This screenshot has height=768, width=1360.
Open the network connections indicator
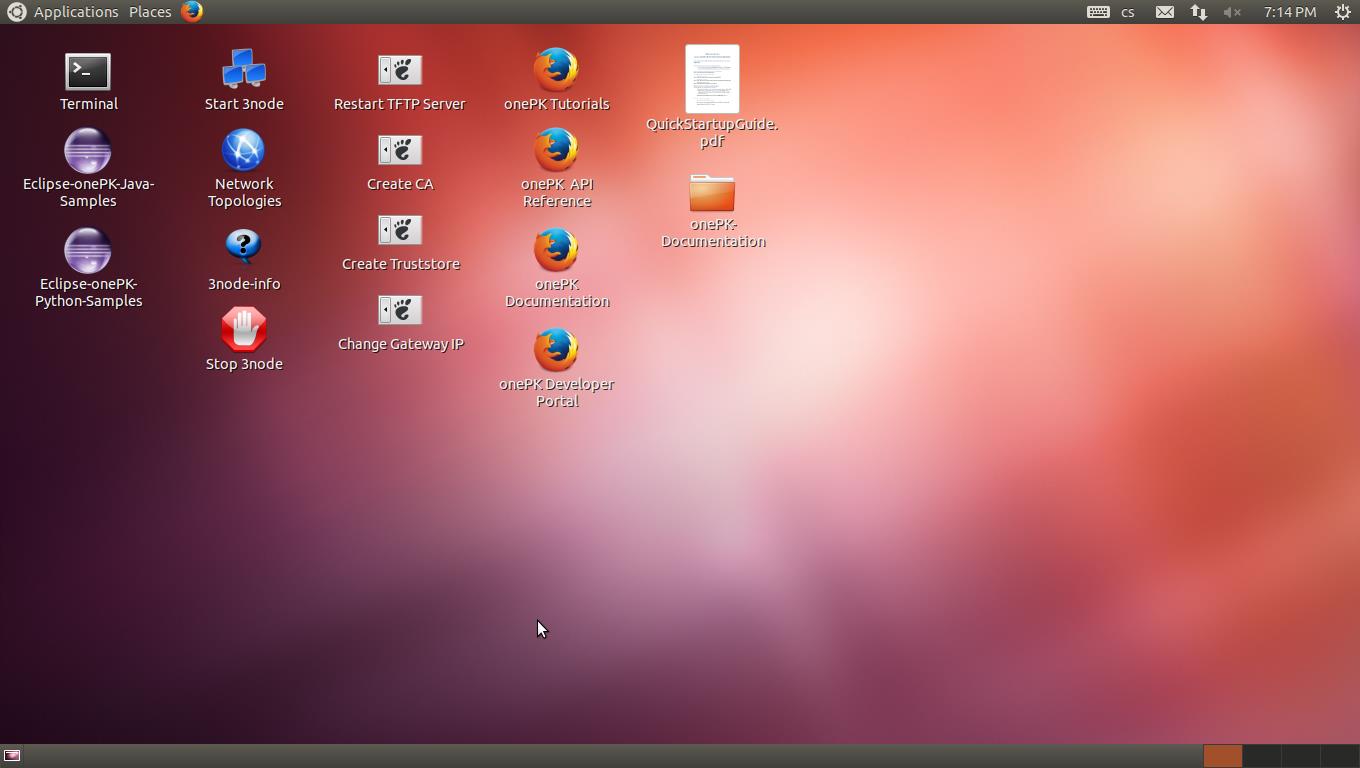tap(1198, 12)
